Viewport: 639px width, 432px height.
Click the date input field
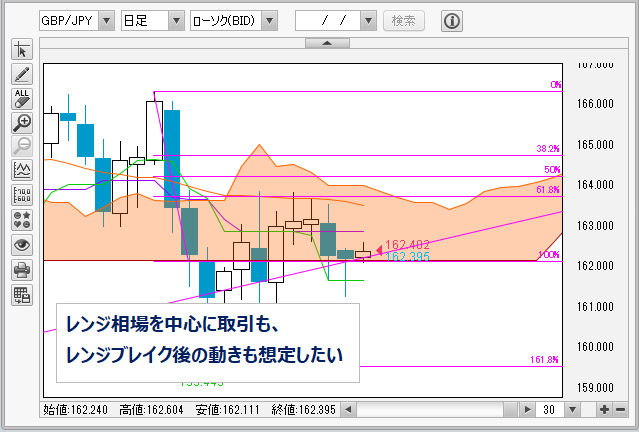coord(328,20)
